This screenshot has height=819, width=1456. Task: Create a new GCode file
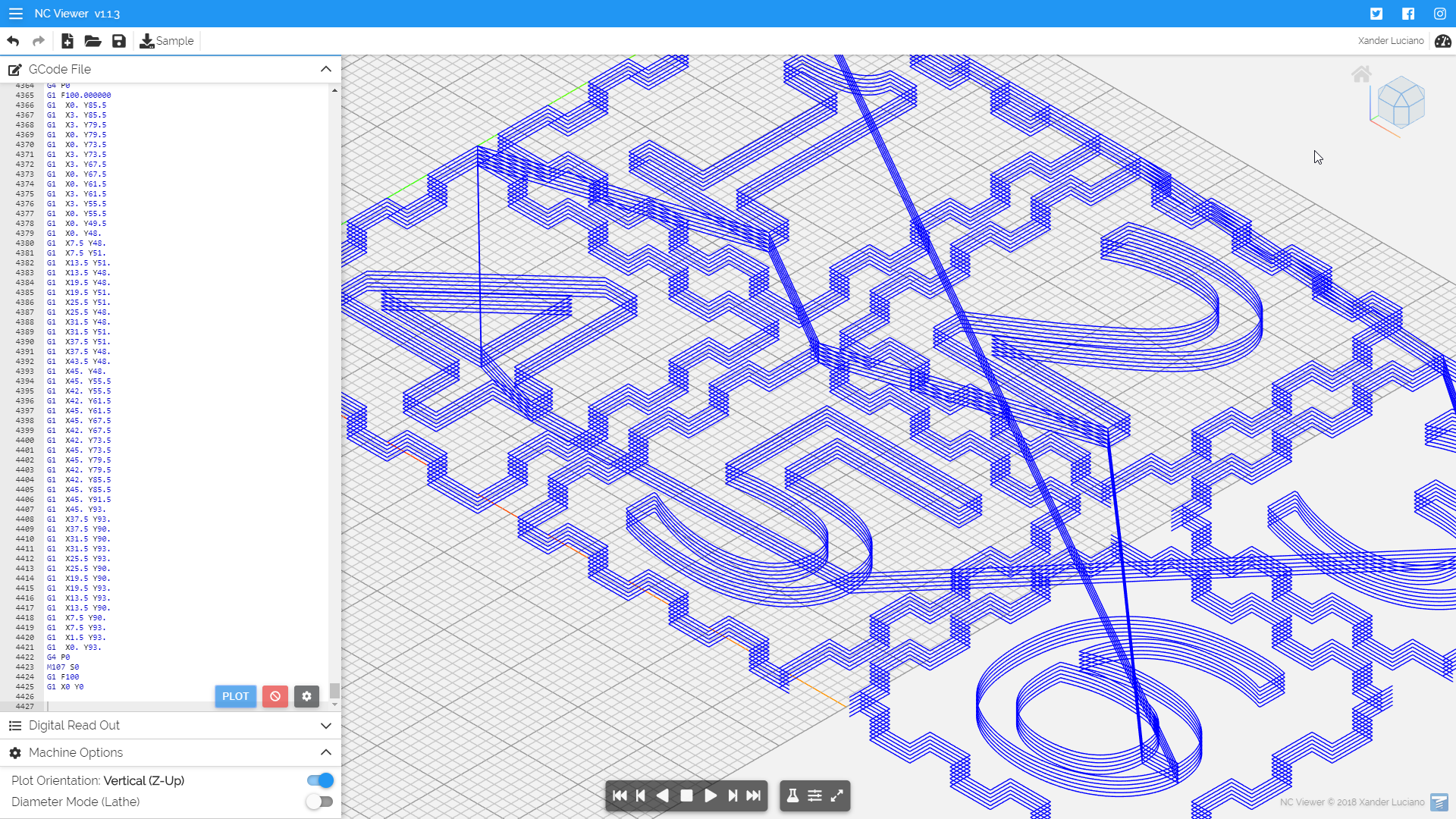pos(67,41)
